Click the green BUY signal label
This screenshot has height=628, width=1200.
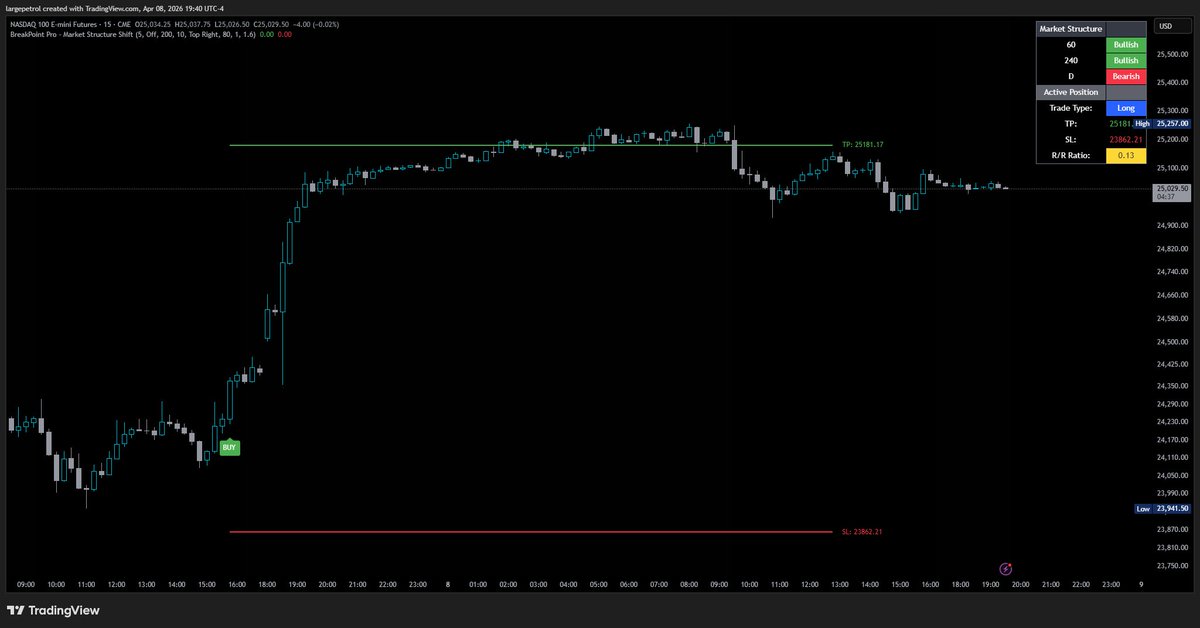click(x=229, y=447)
